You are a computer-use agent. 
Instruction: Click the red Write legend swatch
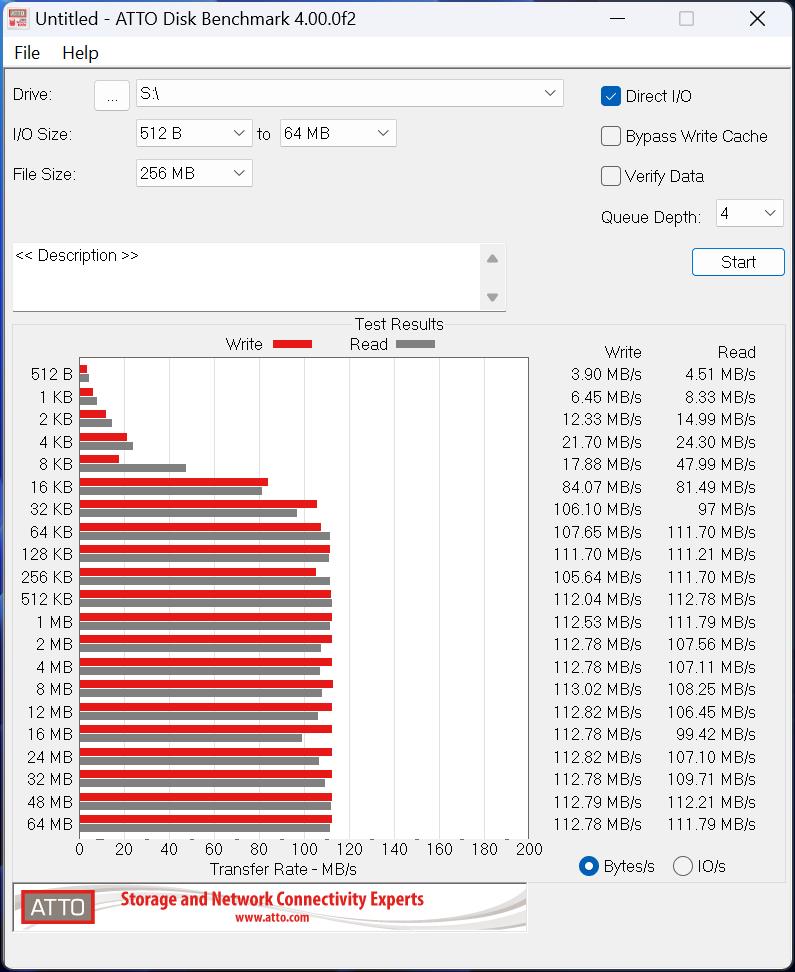pyautogui.click(x=292, y=344)
